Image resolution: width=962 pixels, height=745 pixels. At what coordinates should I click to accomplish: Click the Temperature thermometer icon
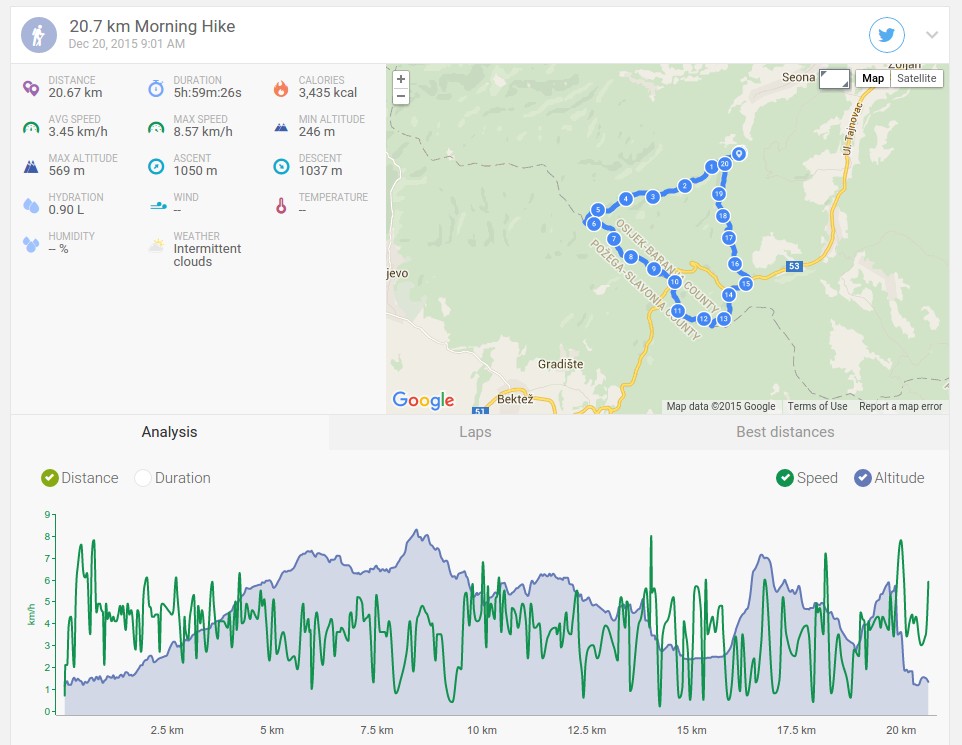pos(281,206)
